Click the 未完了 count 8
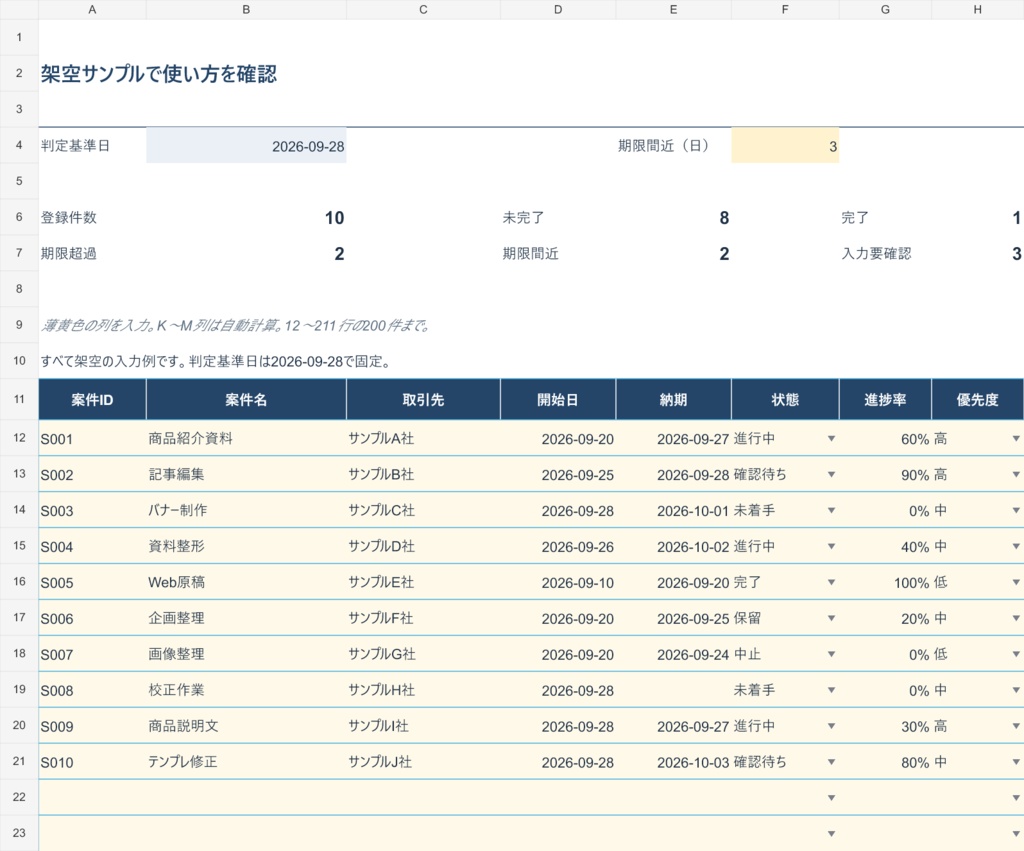The width and height of the screenshot is (1024, 851). [x=724, y=217]
